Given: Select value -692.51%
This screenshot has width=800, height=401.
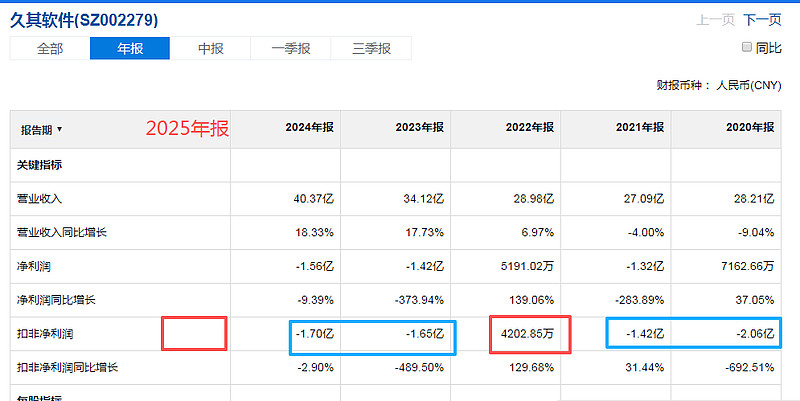Looking at the screenshot, I should 749,367.
